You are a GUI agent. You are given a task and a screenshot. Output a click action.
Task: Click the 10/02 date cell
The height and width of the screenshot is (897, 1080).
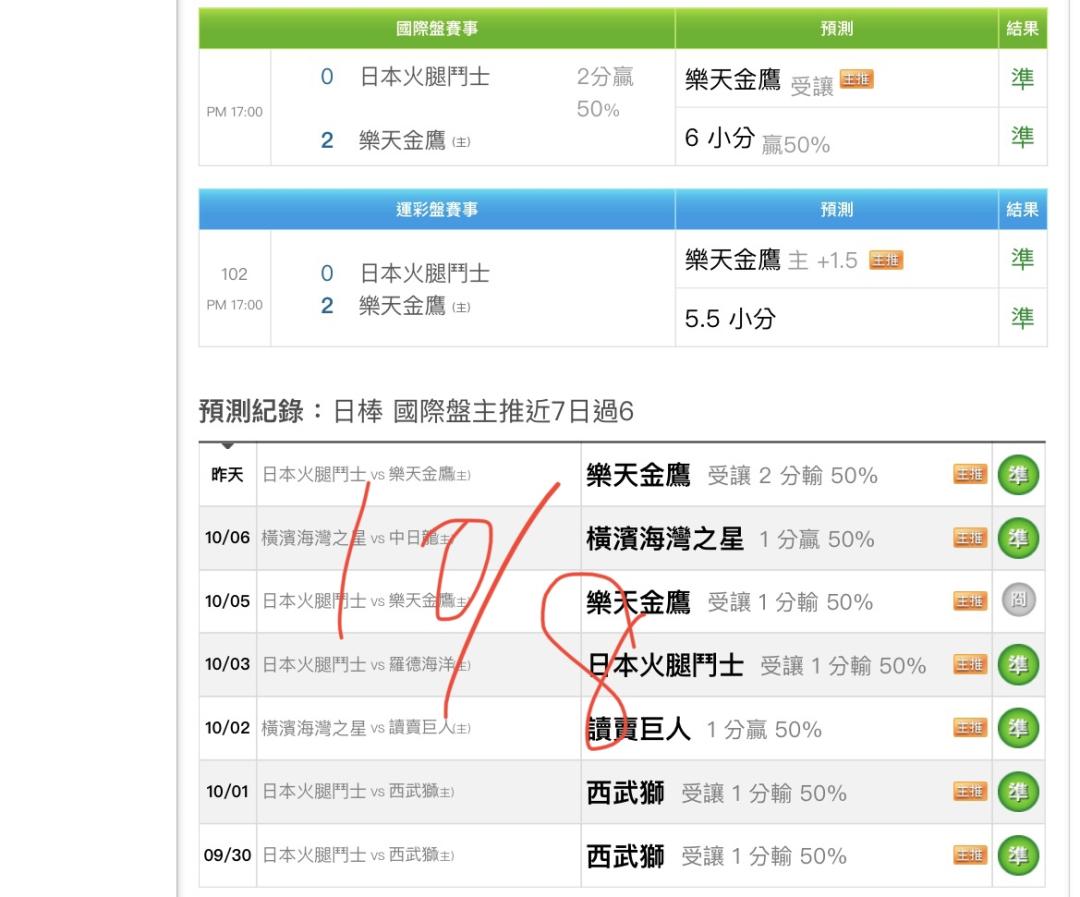click(227, 728)
